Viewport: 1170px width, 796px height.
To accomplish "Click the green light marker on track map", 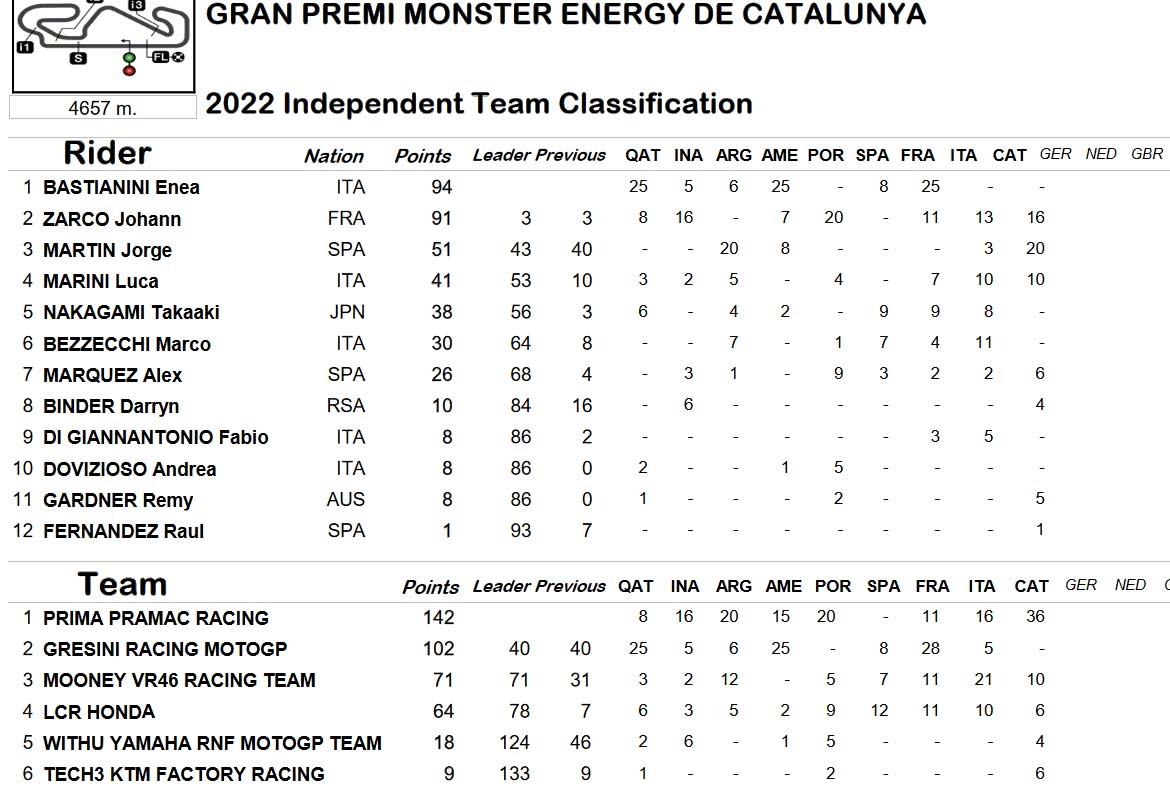I will pos(129,58).
